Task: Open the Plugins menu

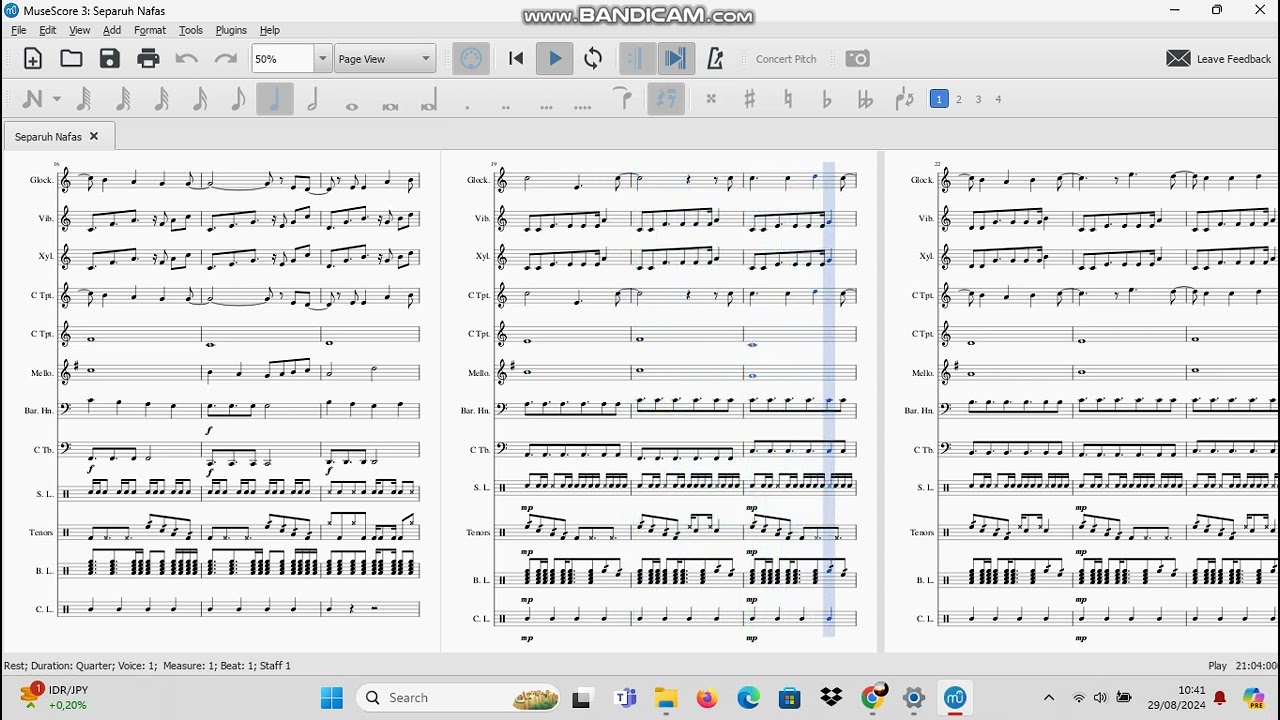Action: [x=231, y=30]
